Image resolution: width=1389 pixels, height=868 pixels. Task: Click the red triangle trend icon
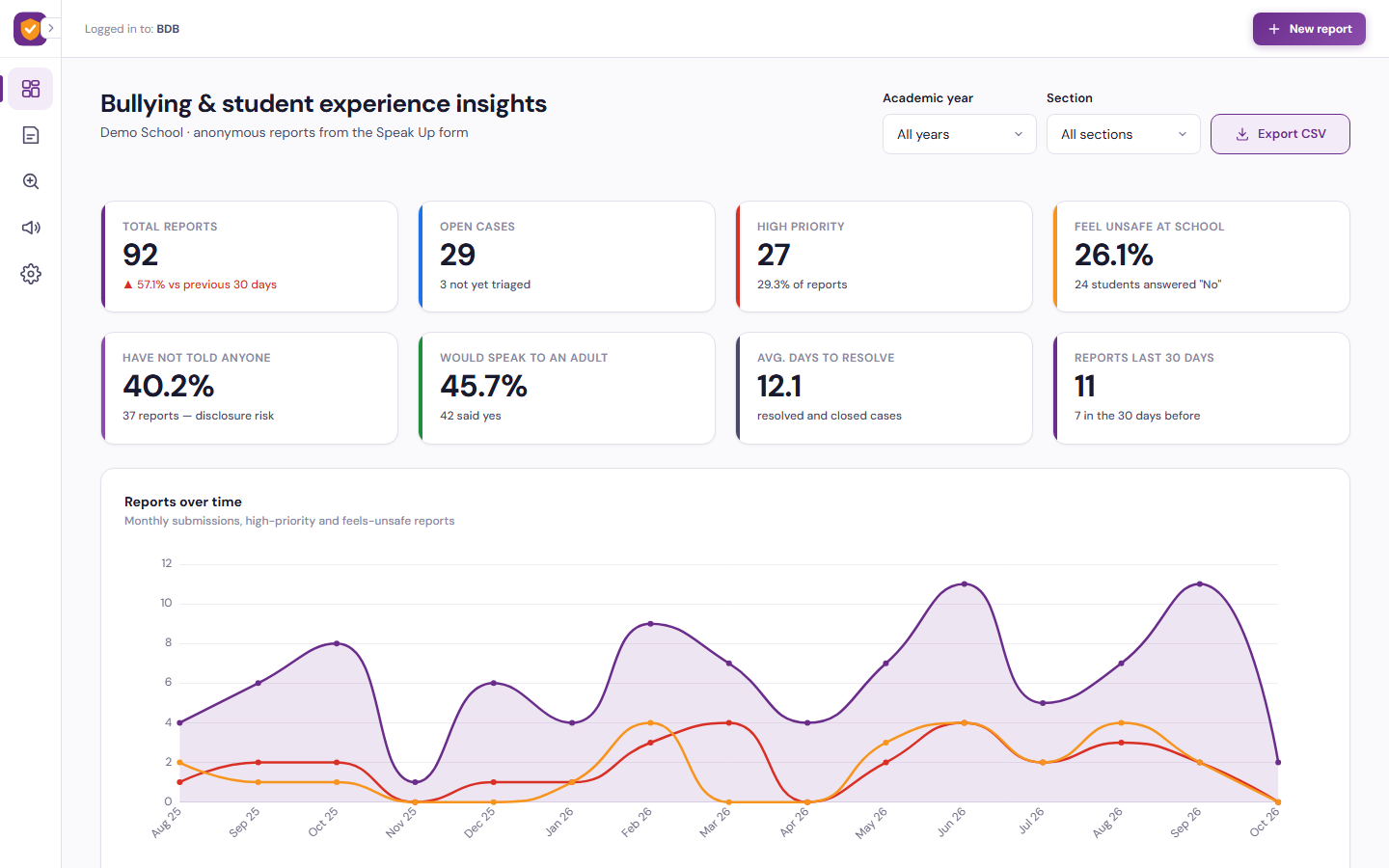click(x=127, y=285)
